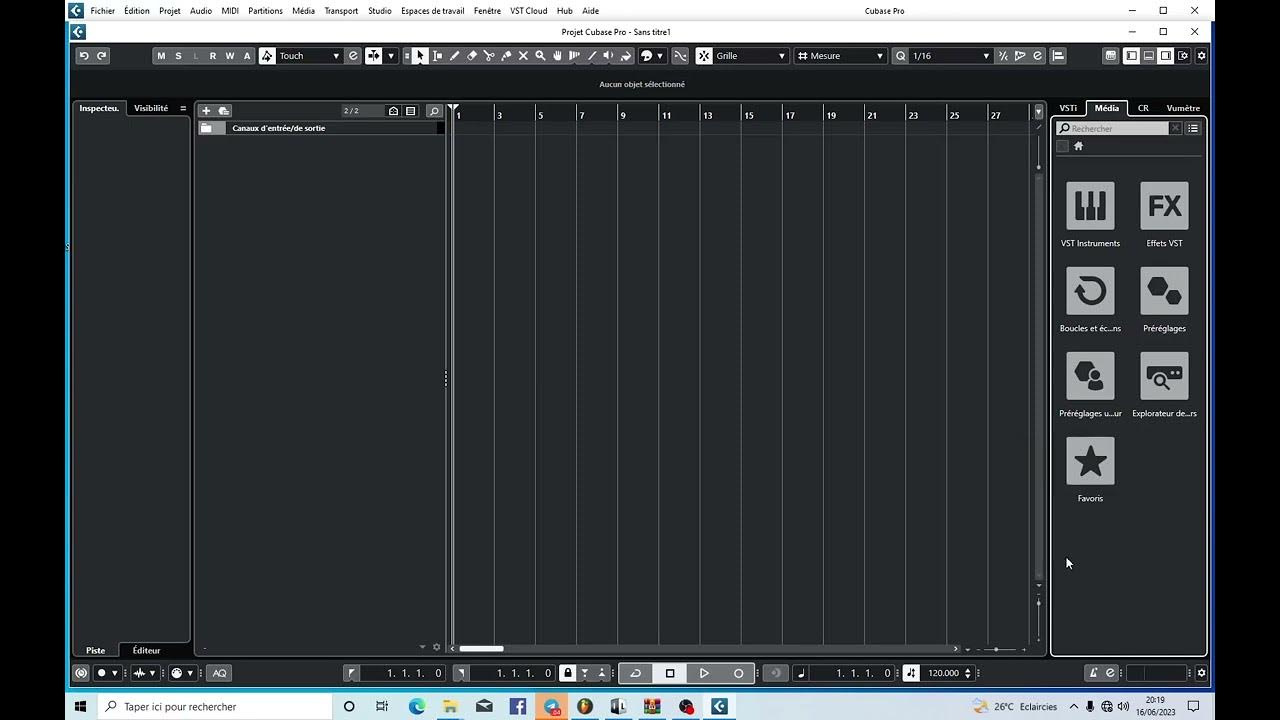Toggle AQ auto-quantize button

pyautogui.click(x=219, y=673)
